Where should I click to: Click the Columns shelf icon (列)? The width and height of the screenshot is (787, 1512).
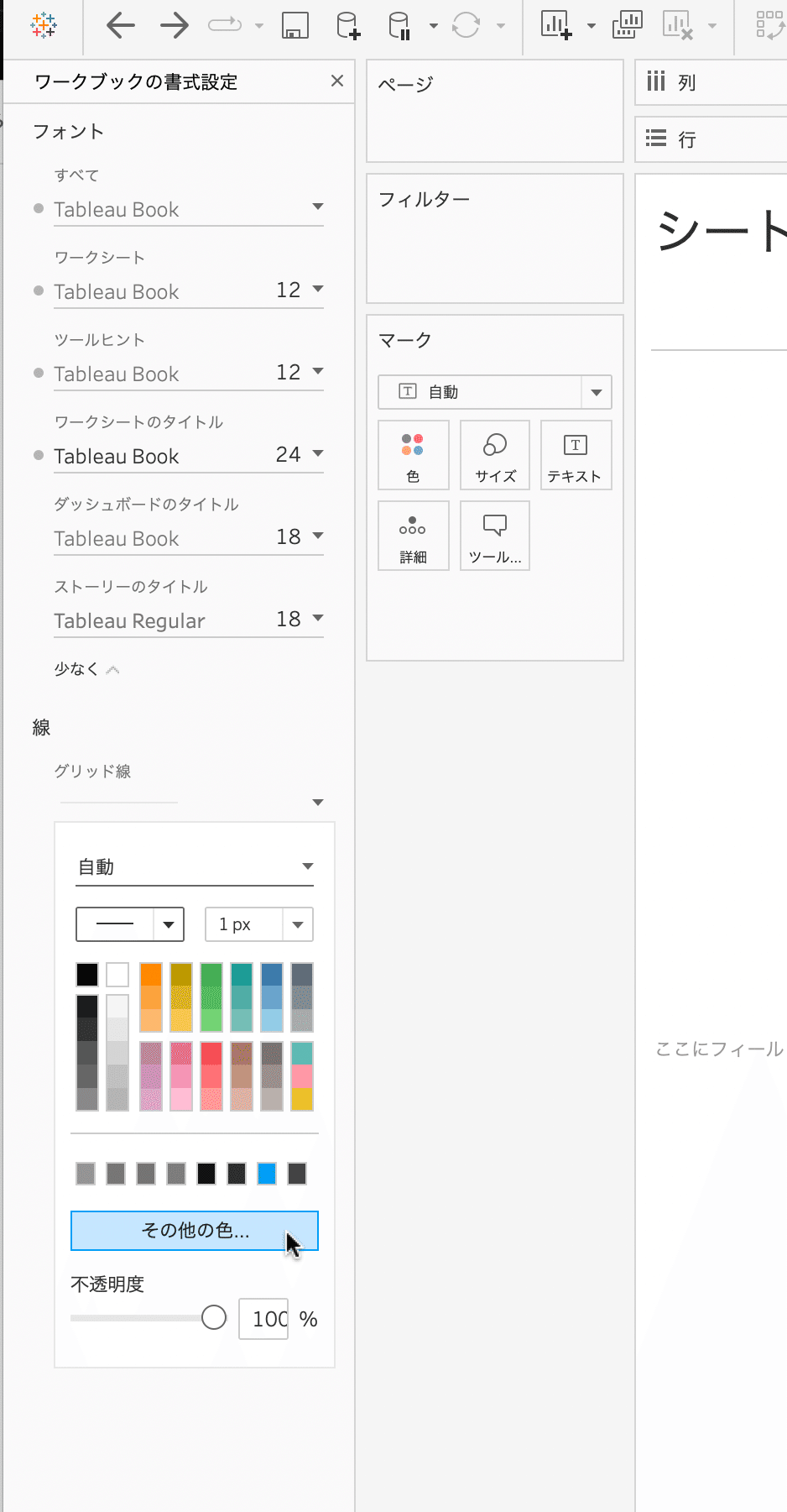tap(656, 81)
